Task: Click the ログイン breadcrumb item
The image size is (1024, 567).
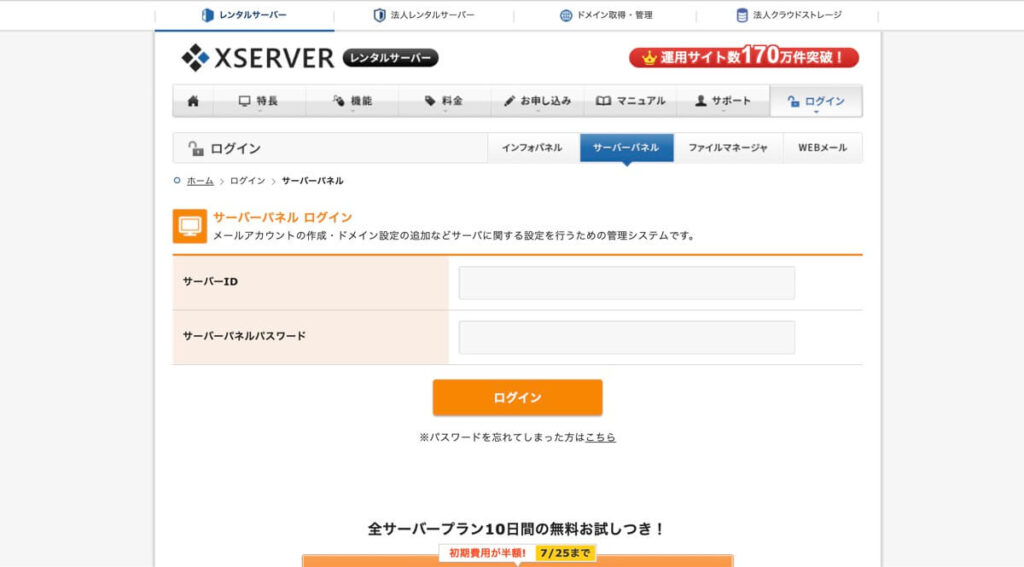Action: [x=248, y=181]
